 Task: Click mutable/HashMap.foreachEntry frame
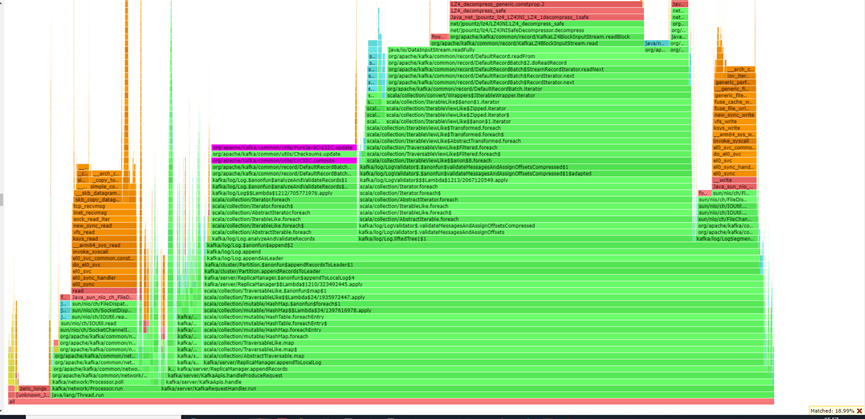(x=485, y=329)
